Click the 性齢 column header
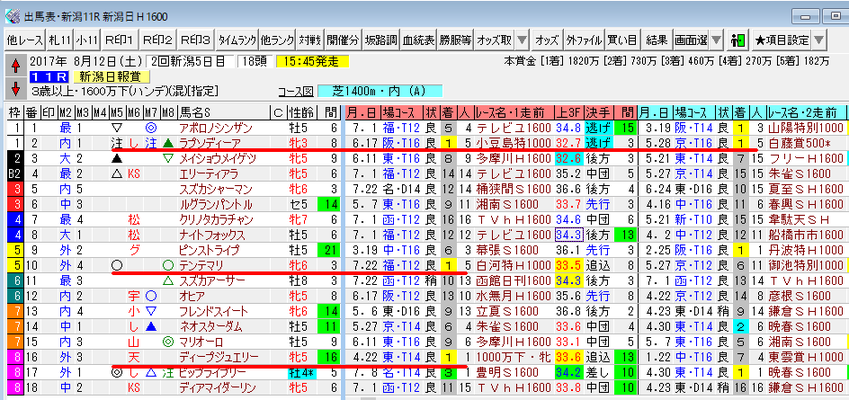This screenshot has width=849, height=400. click(x=302, y=113)
